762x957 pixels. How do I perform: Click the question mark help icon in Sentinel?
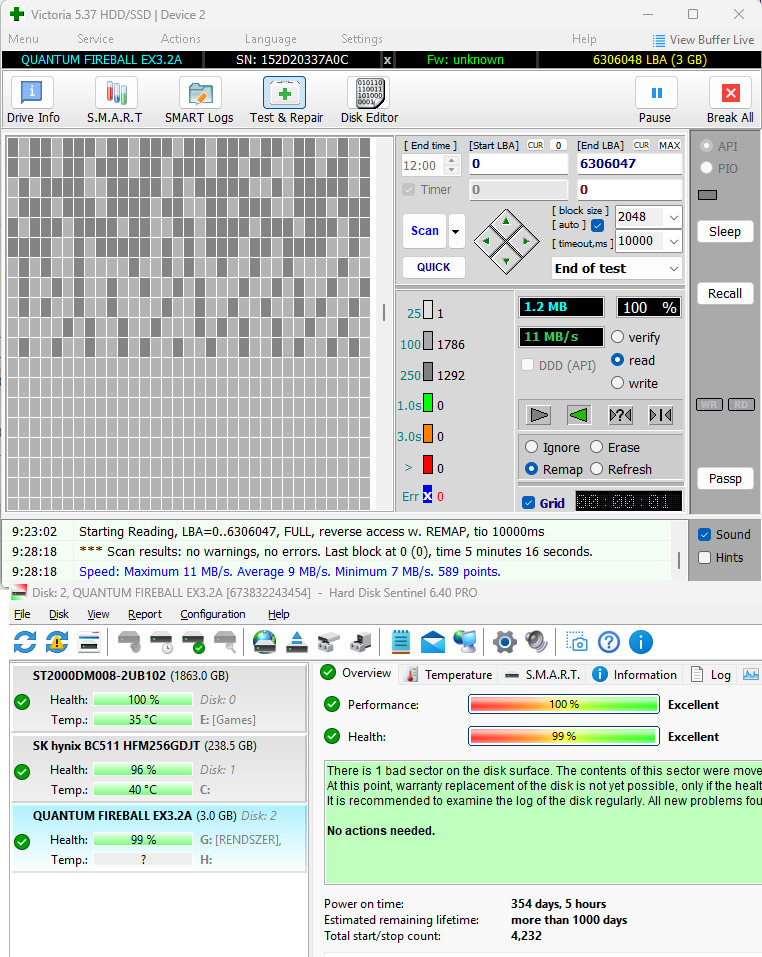click(x=609, y=642)
